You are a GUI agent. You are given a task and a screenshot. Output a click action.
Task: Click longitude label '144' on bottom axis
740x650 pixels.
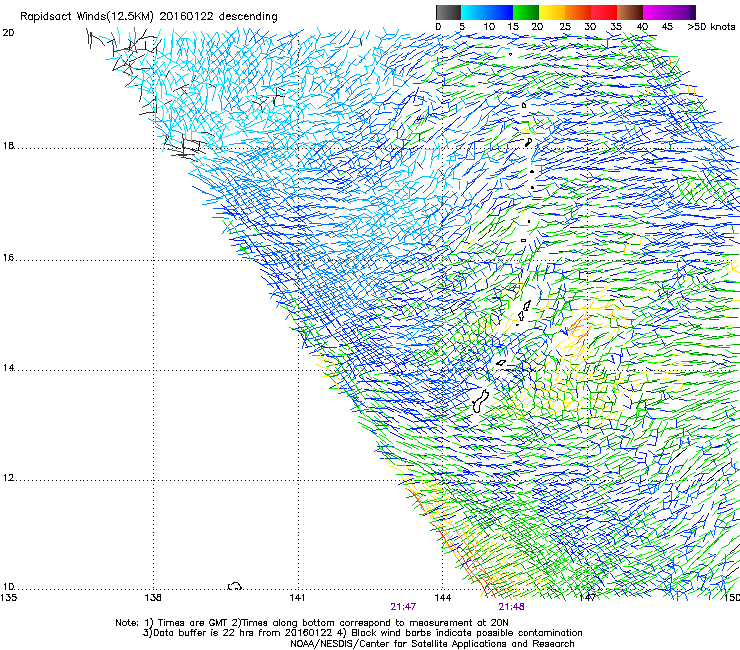pyautogui.click(x=442, y=598)
